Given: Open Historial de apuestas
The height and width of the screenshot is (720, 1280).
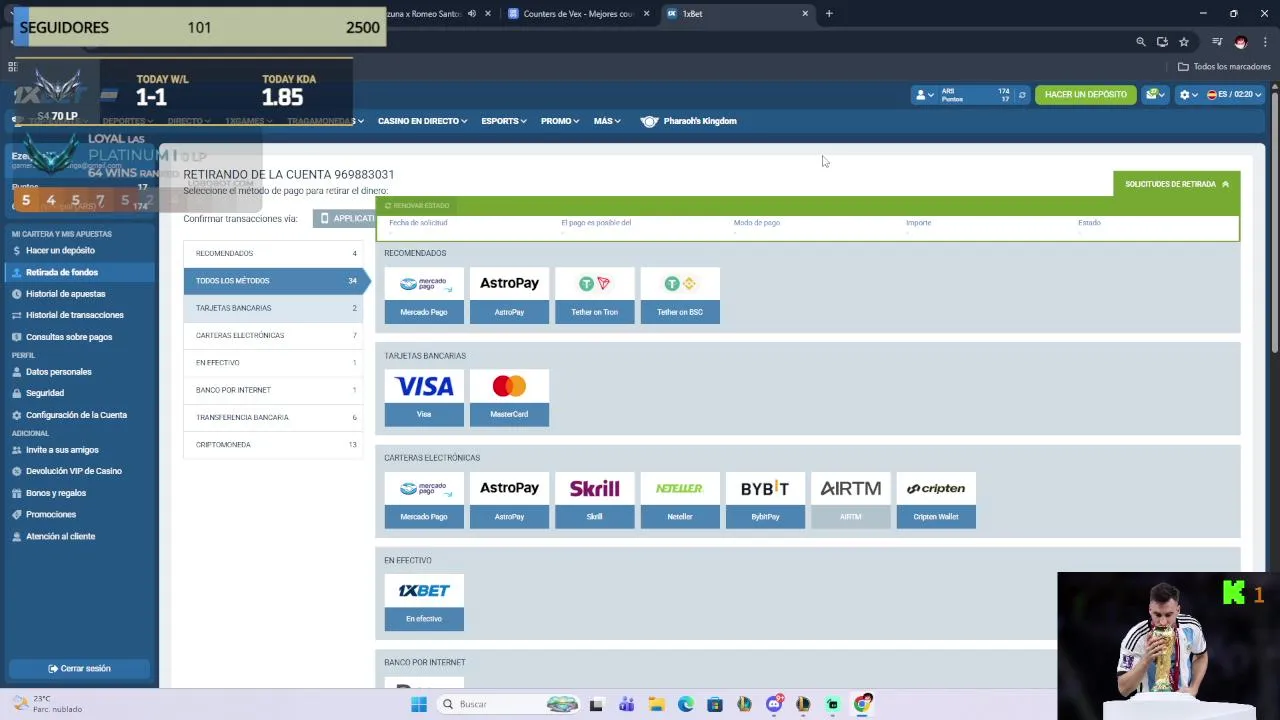Looking at the screenshot, I should (65, 294).
